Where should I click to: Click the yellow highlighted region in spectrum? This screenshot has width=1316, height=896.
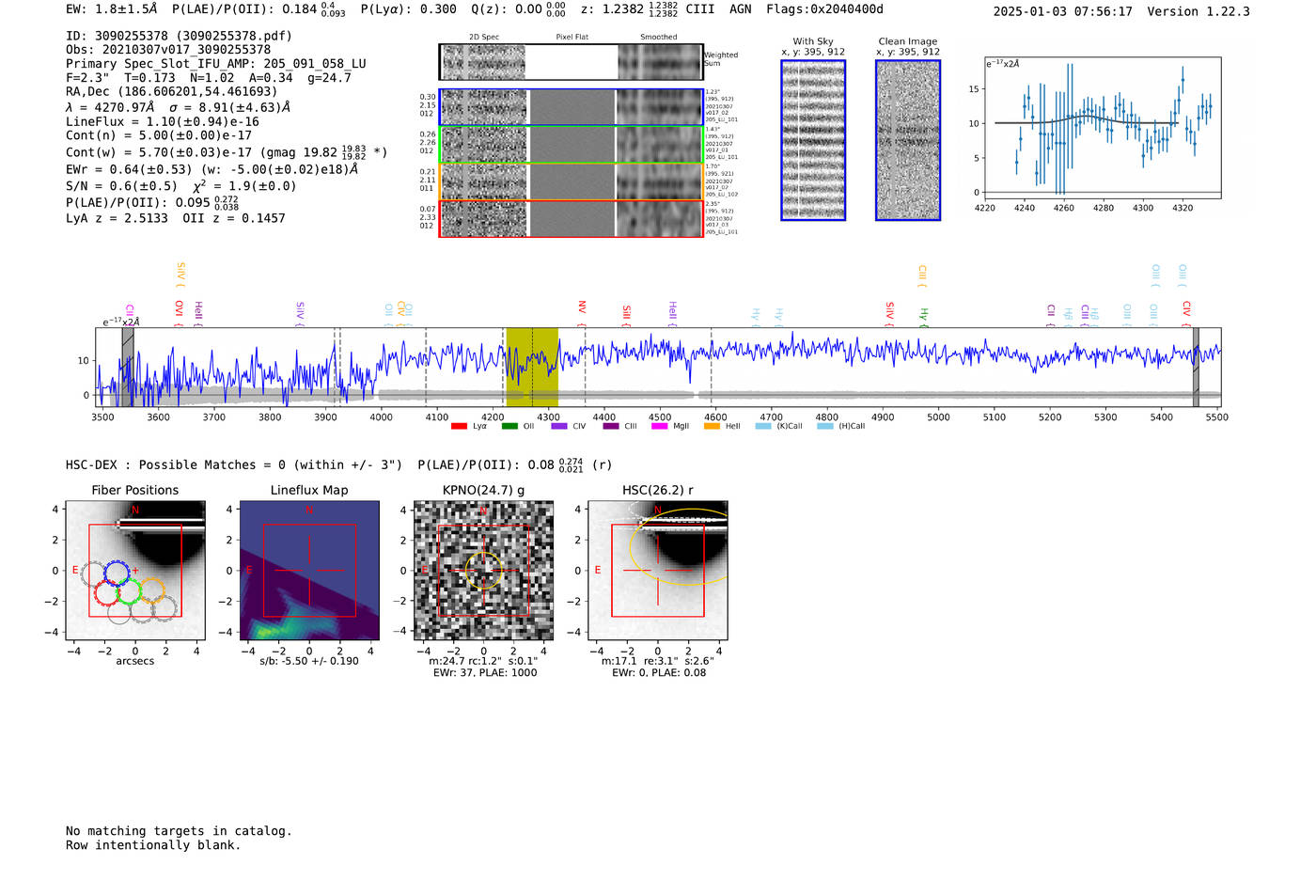(532, 367)
